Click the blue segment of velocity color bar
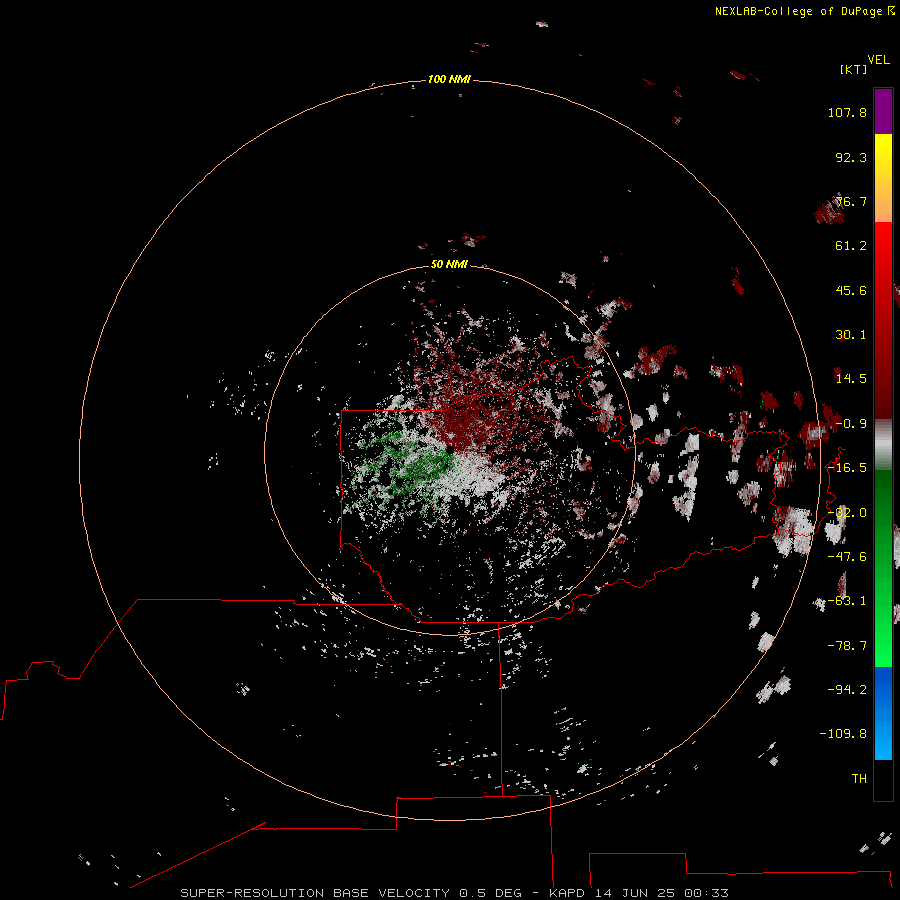Screen dimensions: 900x900 pos(883,713)
